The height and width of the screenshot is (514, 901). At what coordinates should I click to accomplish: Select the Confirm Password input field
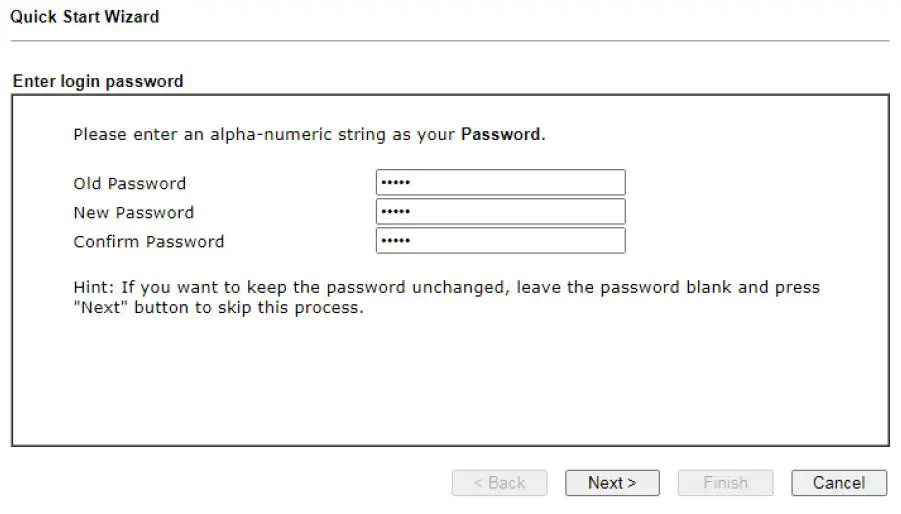point(500,241)
